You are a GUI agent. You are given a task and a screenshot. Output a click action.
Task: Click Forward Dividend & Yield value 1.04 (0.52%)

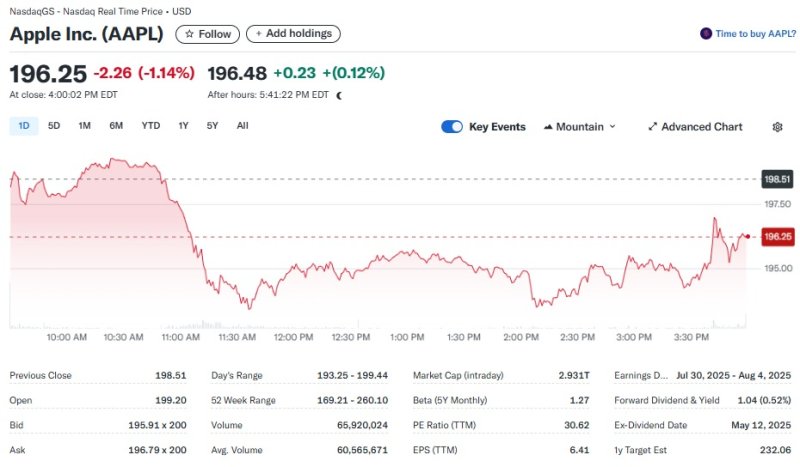point(764,400)
